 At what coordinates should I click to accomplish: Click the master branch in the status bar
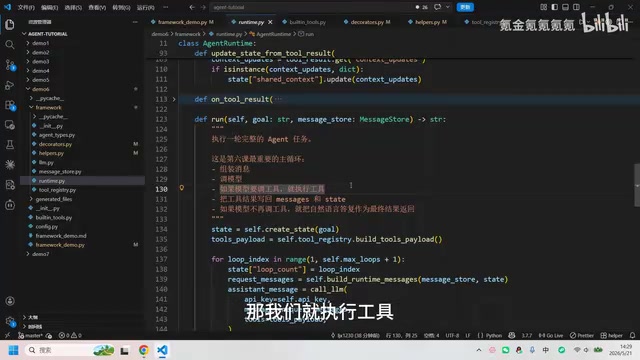tap(30, 335)
